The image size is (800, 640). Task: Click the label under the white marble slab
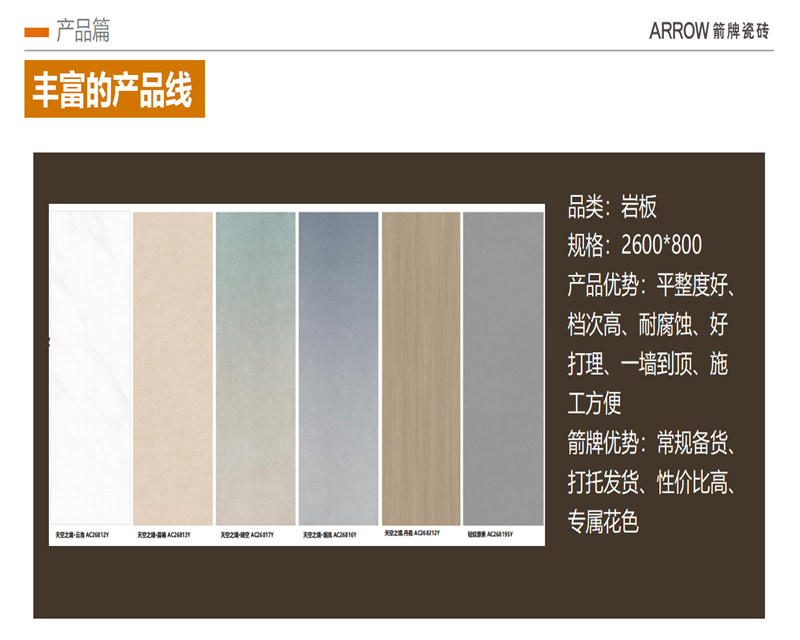pos(82,537)
